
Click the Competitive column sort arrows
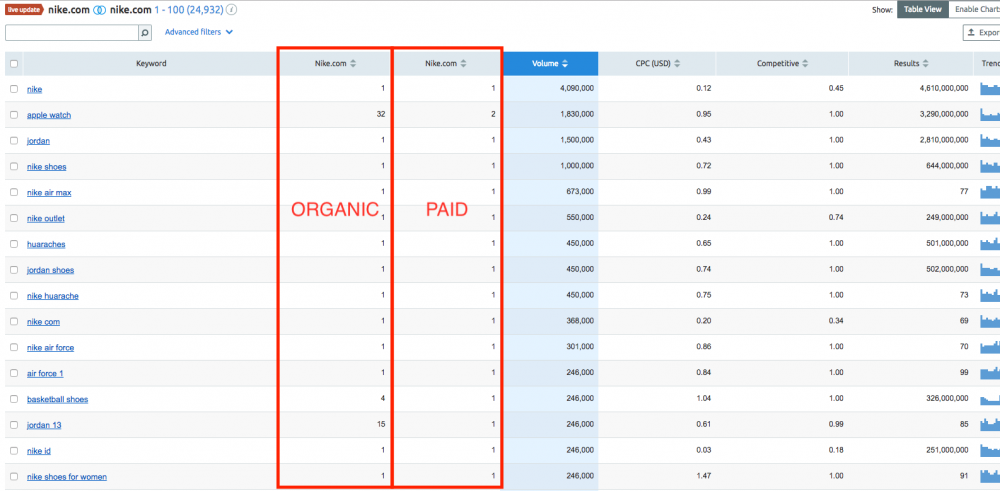click(x=806, y=64)
